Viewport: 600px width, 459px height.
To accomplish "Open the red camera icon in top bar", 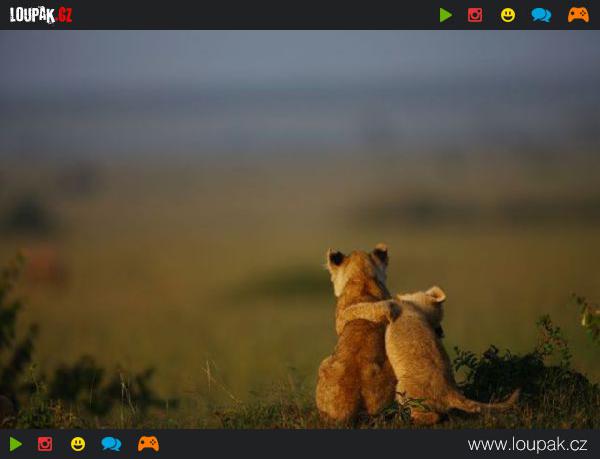I will click(x=475, y=15).
